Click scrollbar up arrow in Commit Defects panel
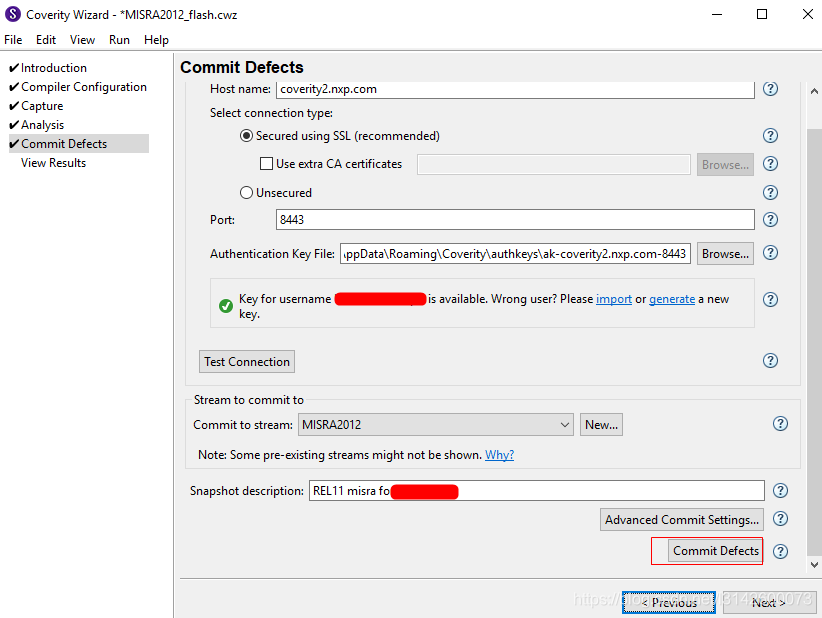 (x=814, y=91)
